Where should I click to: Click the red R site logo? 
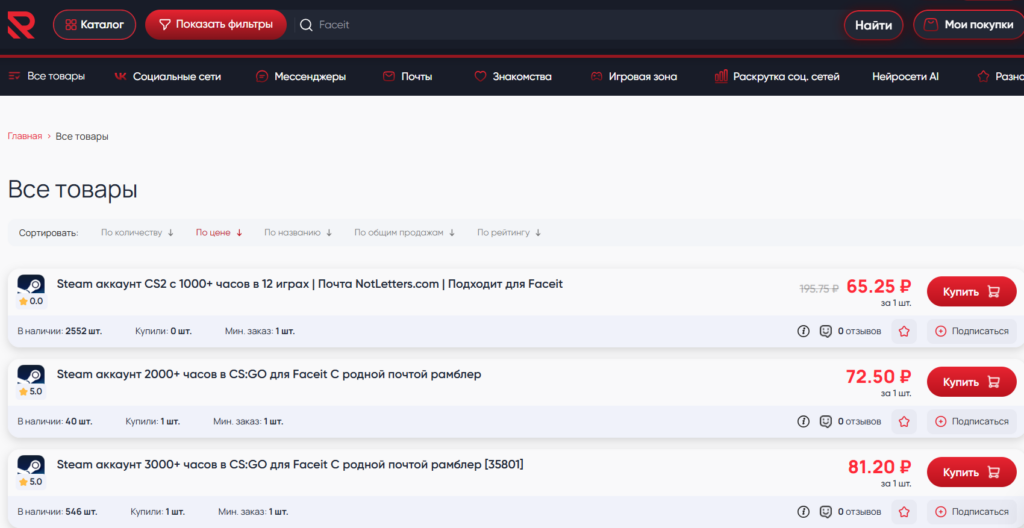point(21,25)
